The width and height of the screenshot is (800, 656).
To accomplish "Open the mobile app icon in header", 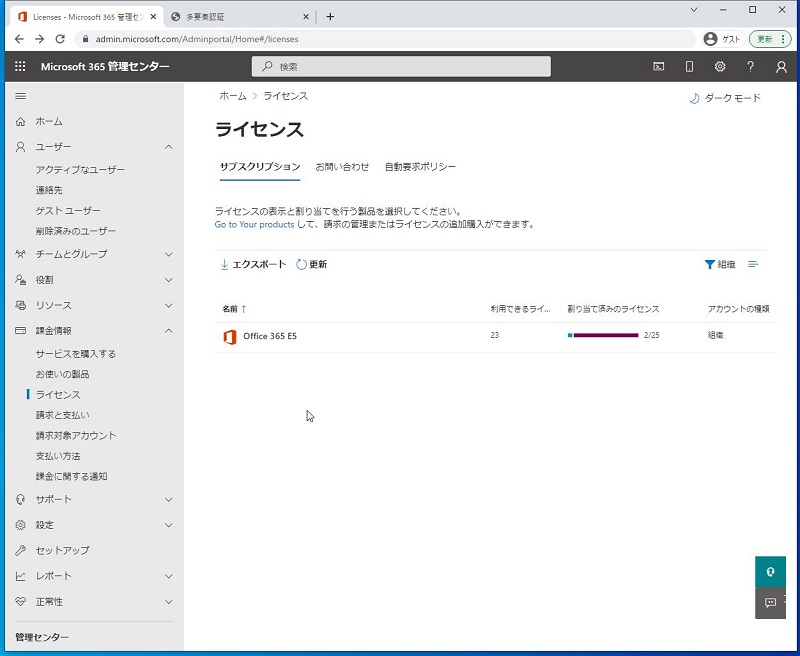I will [689, 66].
